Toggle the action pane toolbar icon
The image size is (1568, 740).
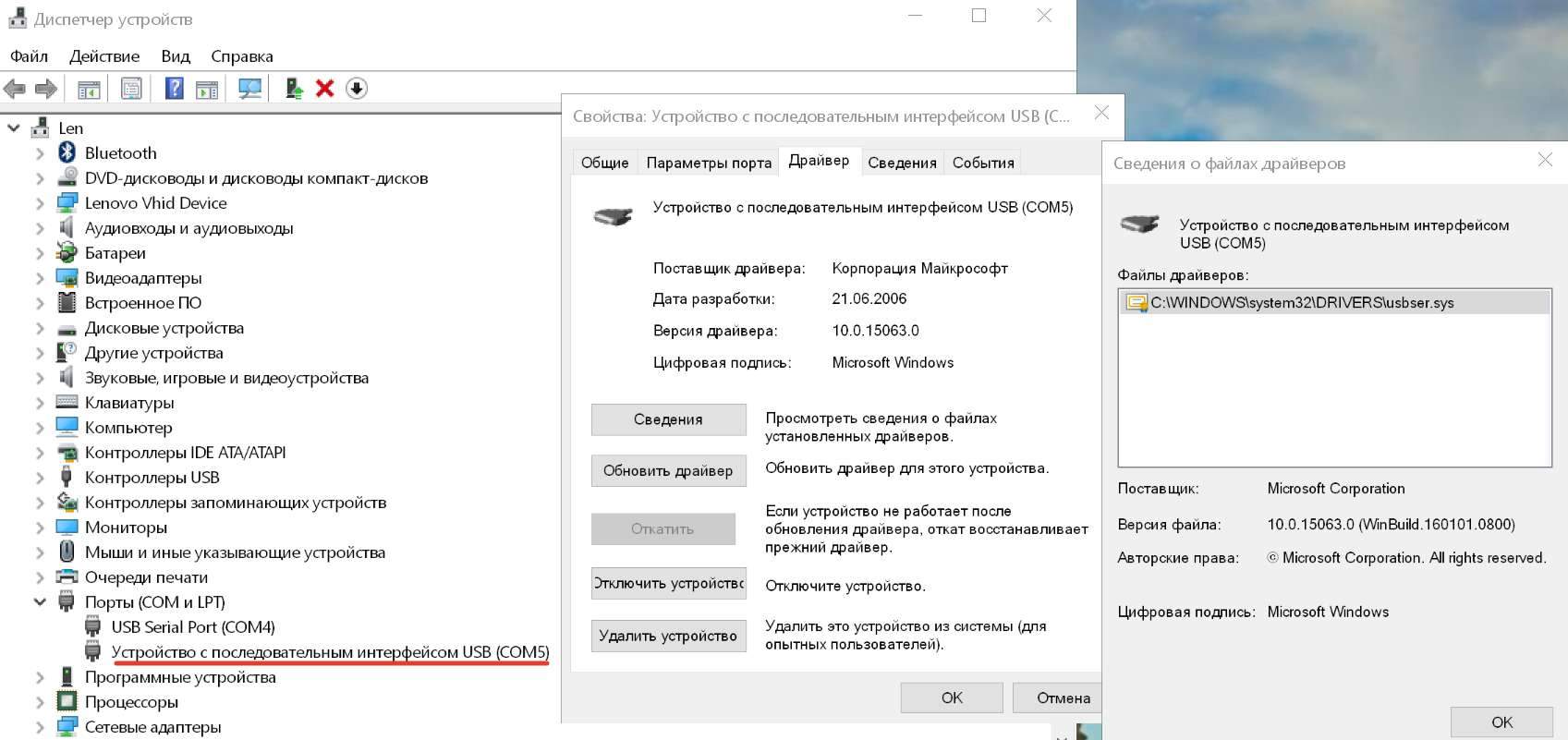pyautogui.click(x=207, y=89)
